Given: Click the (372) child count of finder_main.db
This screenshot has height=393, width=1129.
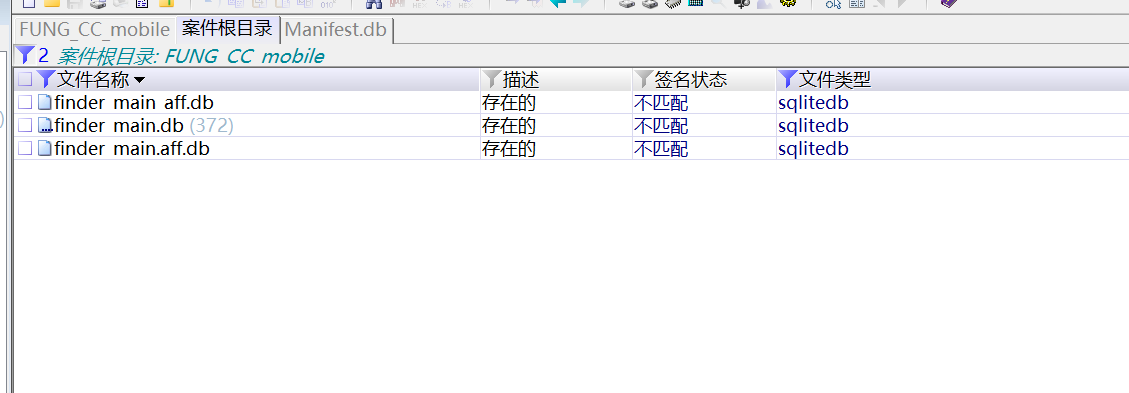Looking at the screenshot, I should (x=212, y=125).
